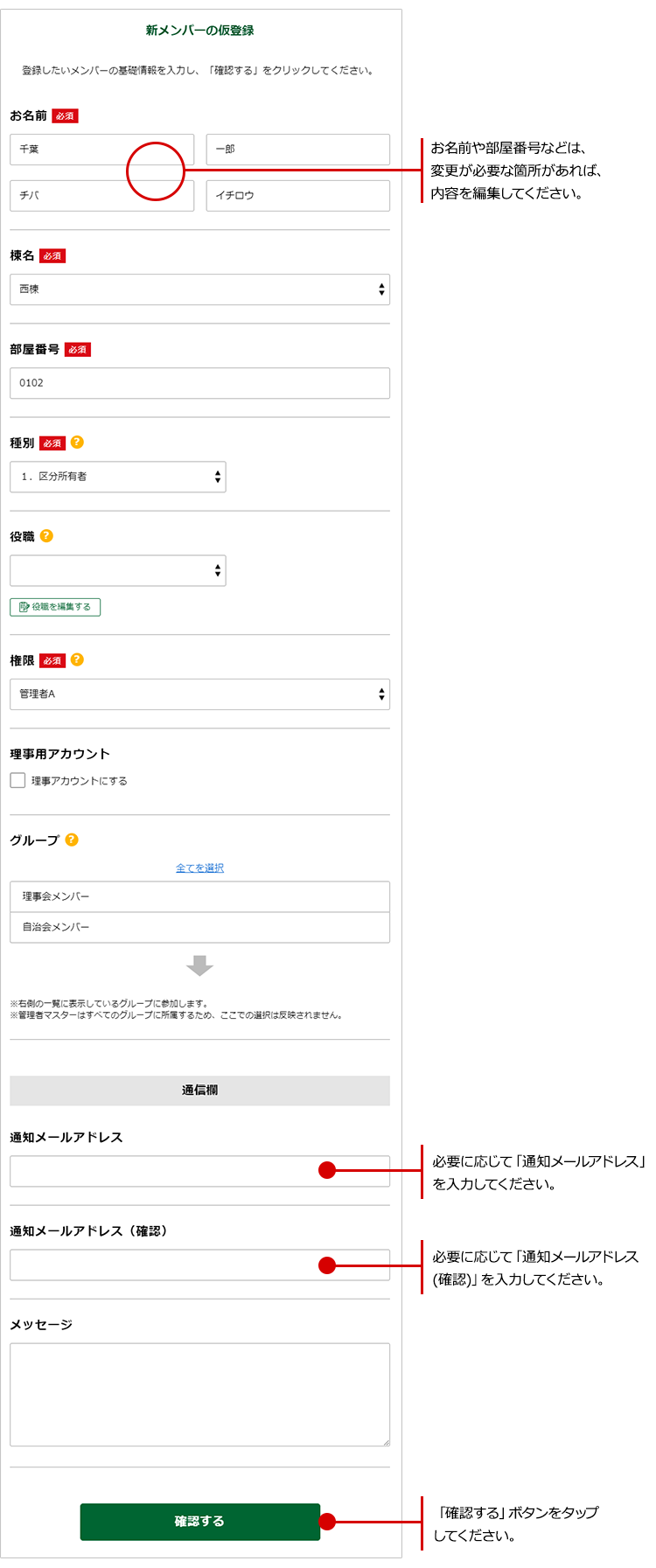Click the 全てを選択 link
Viewport: 656px width, 1568px height.
click(x=199, y=868)
